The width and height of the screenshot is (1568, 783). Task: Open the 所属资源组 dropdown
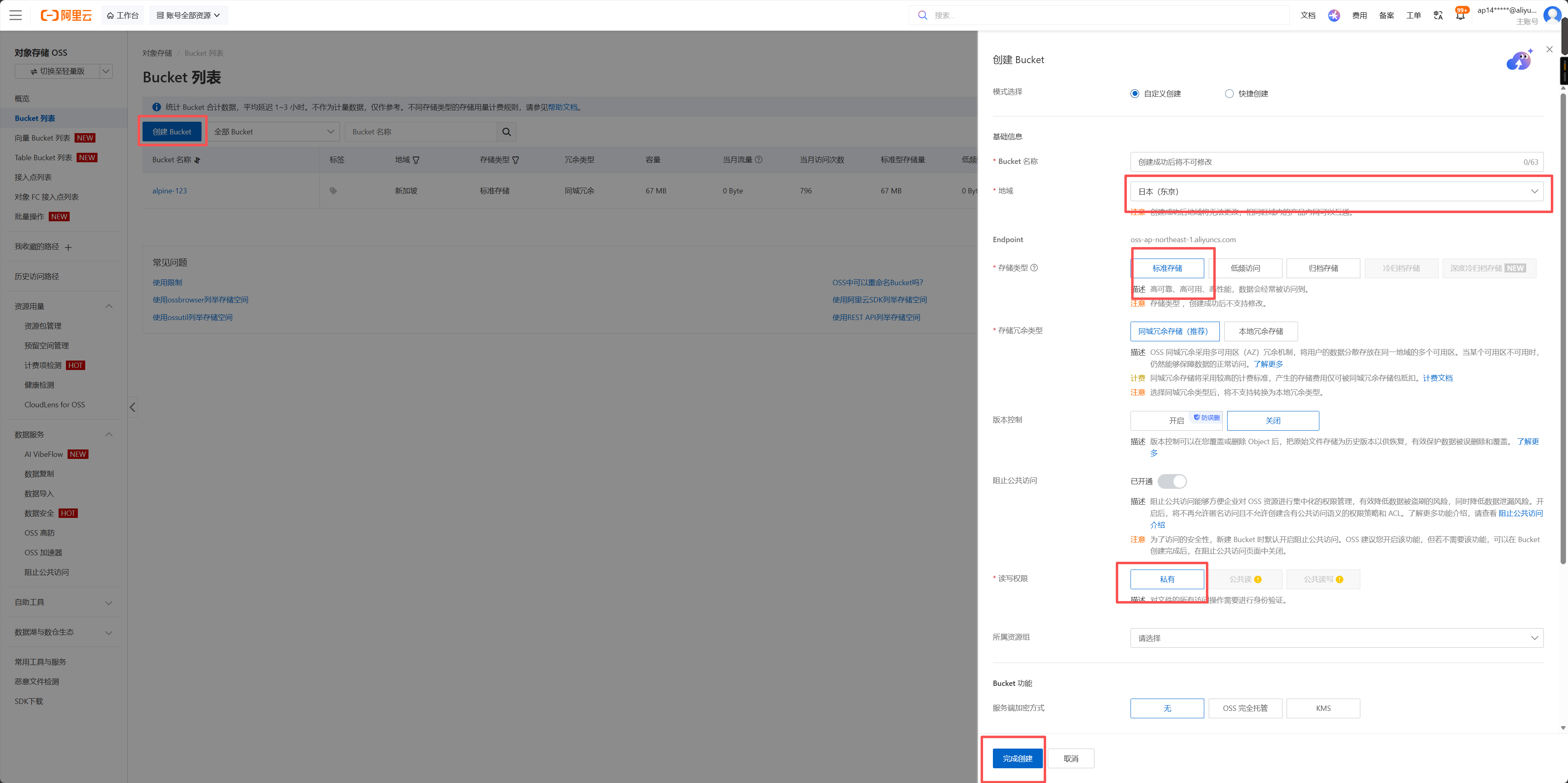point(1337,638)
